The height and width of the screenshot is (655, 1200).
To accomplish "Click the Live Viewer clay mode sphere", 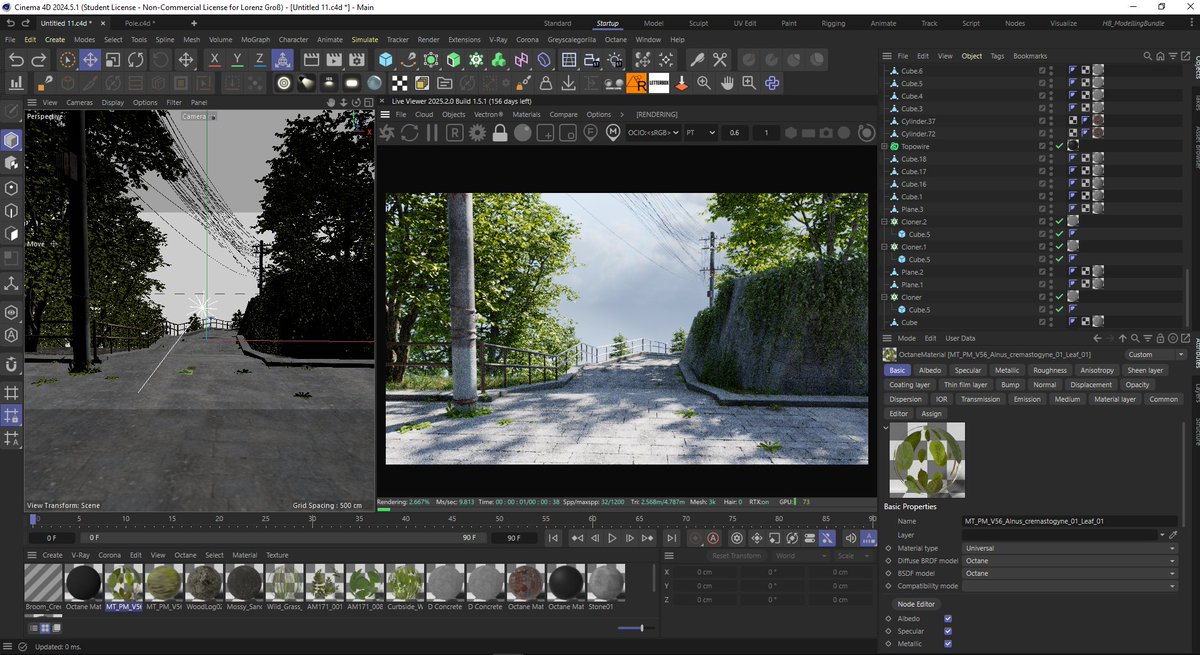I will pos(522,132).
